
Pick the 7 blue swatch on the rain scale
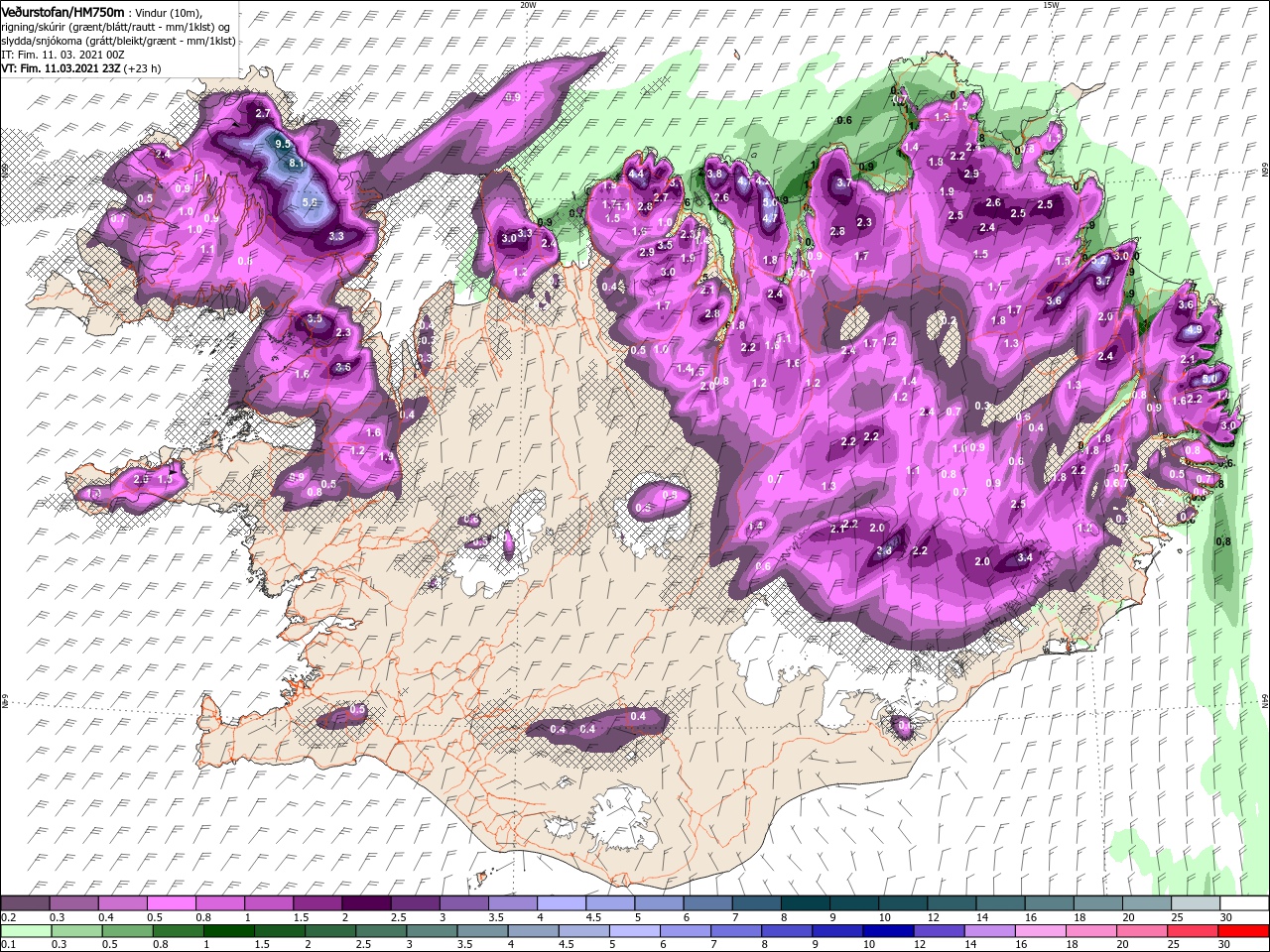coord(736,931)
